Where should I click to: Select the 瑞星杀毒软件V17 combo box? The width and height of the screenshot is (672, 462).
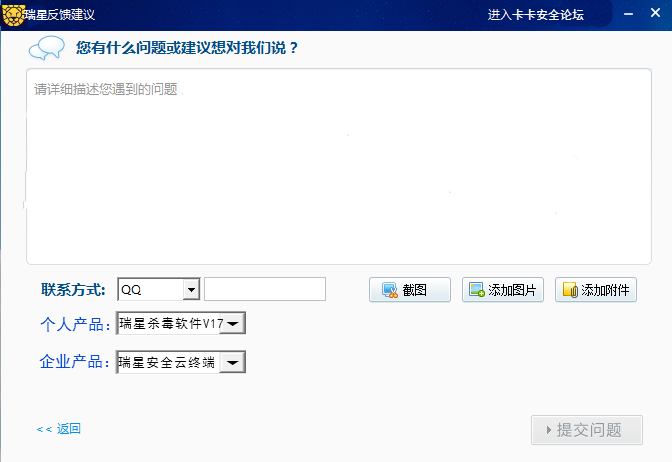180,323
